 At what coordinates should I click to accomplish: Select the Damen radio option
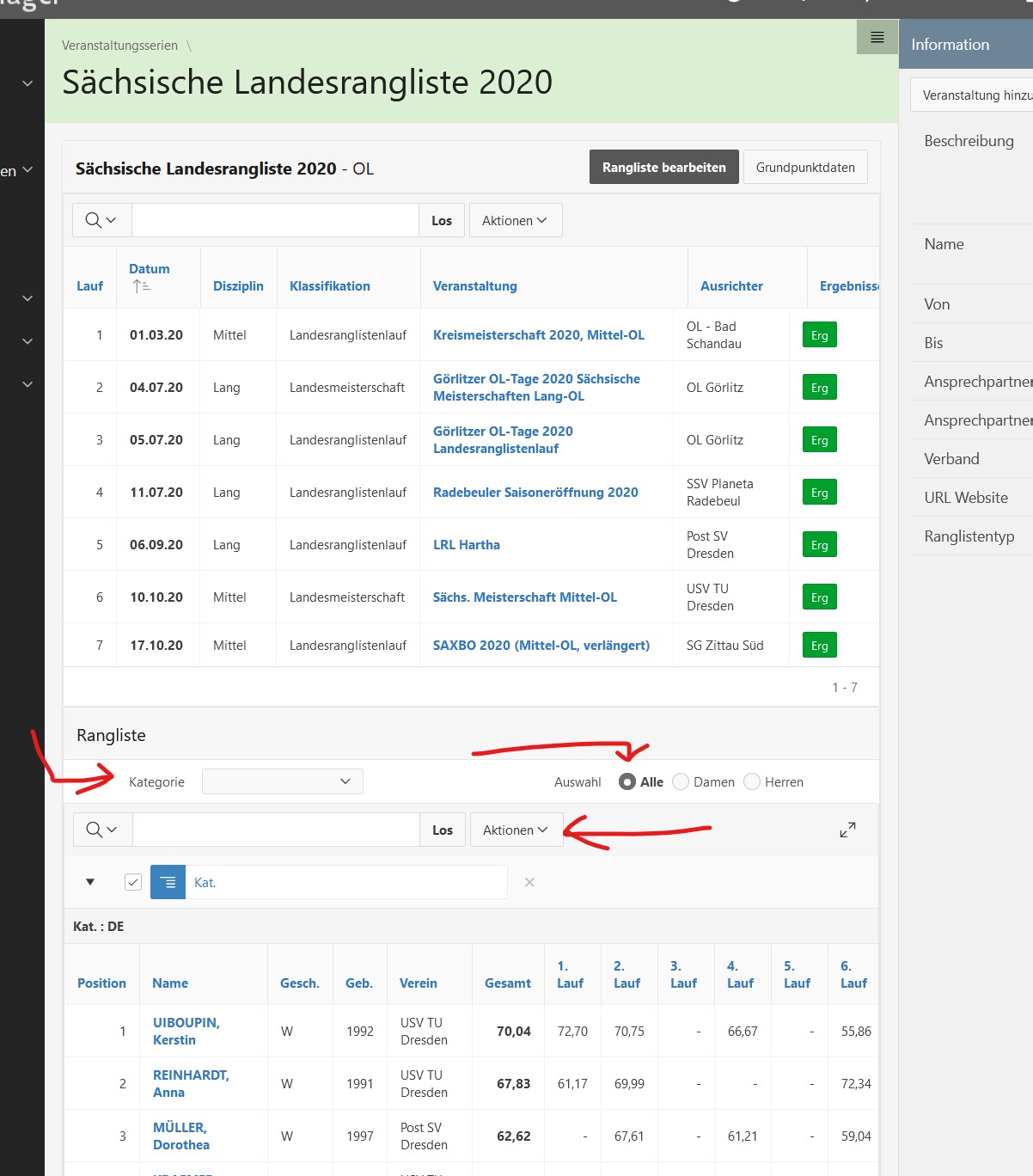(x=681, y=781)
